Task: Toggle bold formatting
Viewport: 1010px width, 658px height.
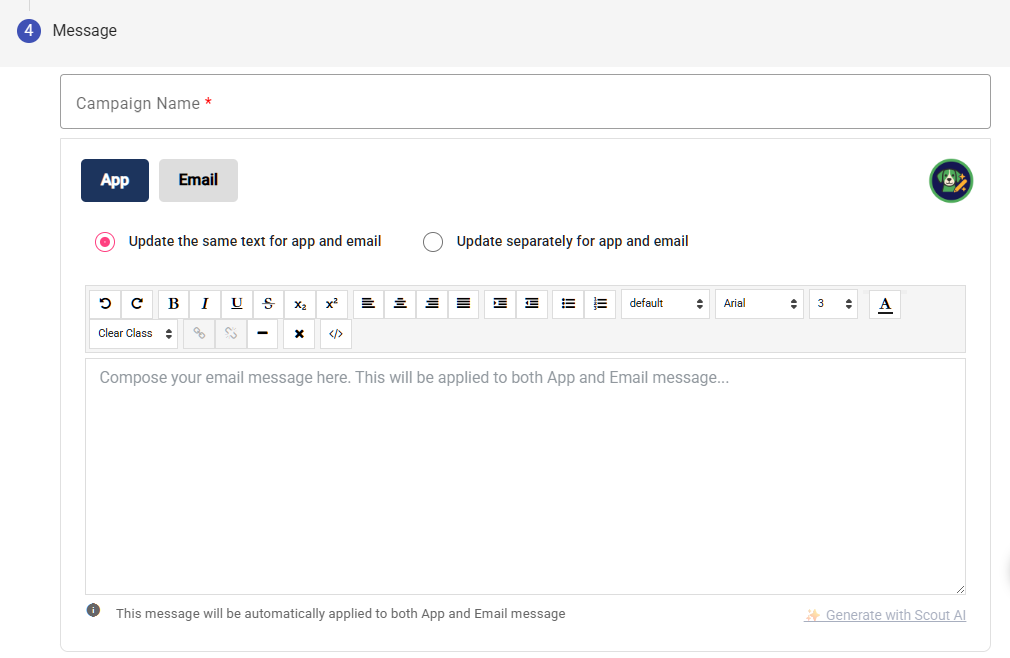Action: pyautogui.click(x=174, y=303)
